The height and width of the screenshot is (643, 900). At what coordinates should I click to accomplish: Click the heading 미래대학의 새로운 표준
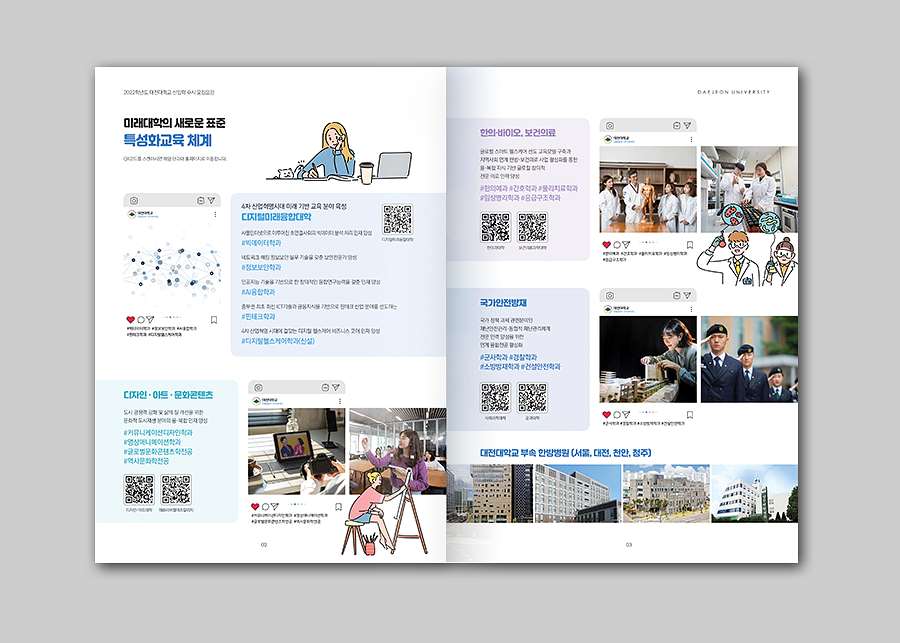pyautogui.click(x=174, y=123)
